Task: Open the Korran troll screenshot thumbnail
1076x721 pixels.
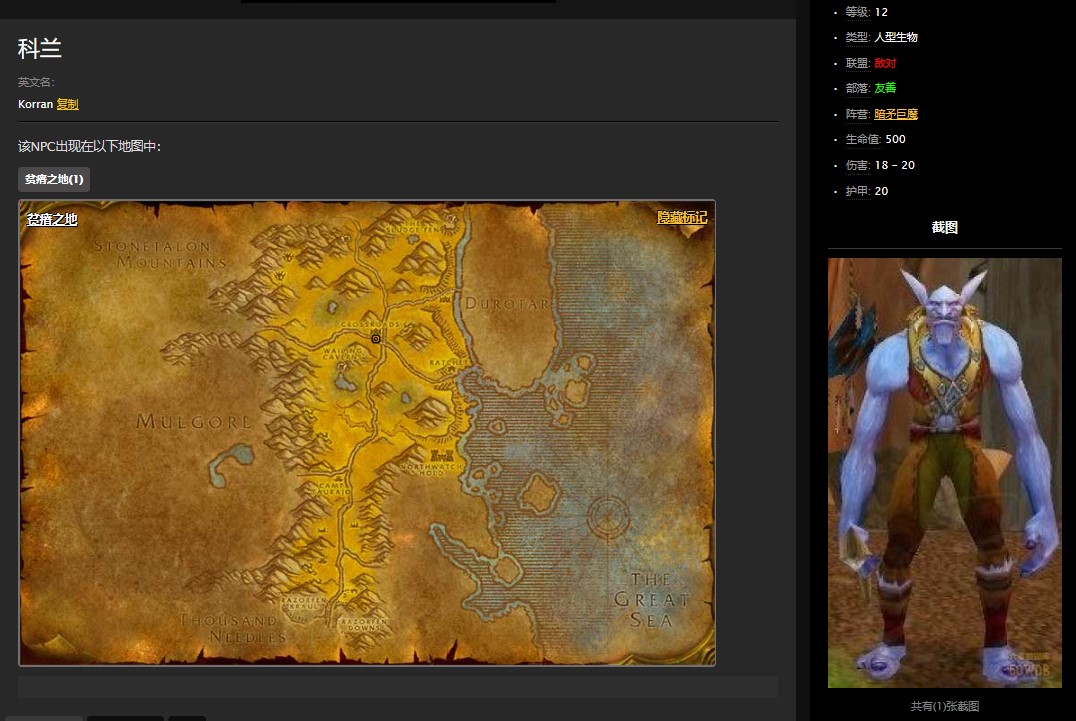Action: point(944,472)
